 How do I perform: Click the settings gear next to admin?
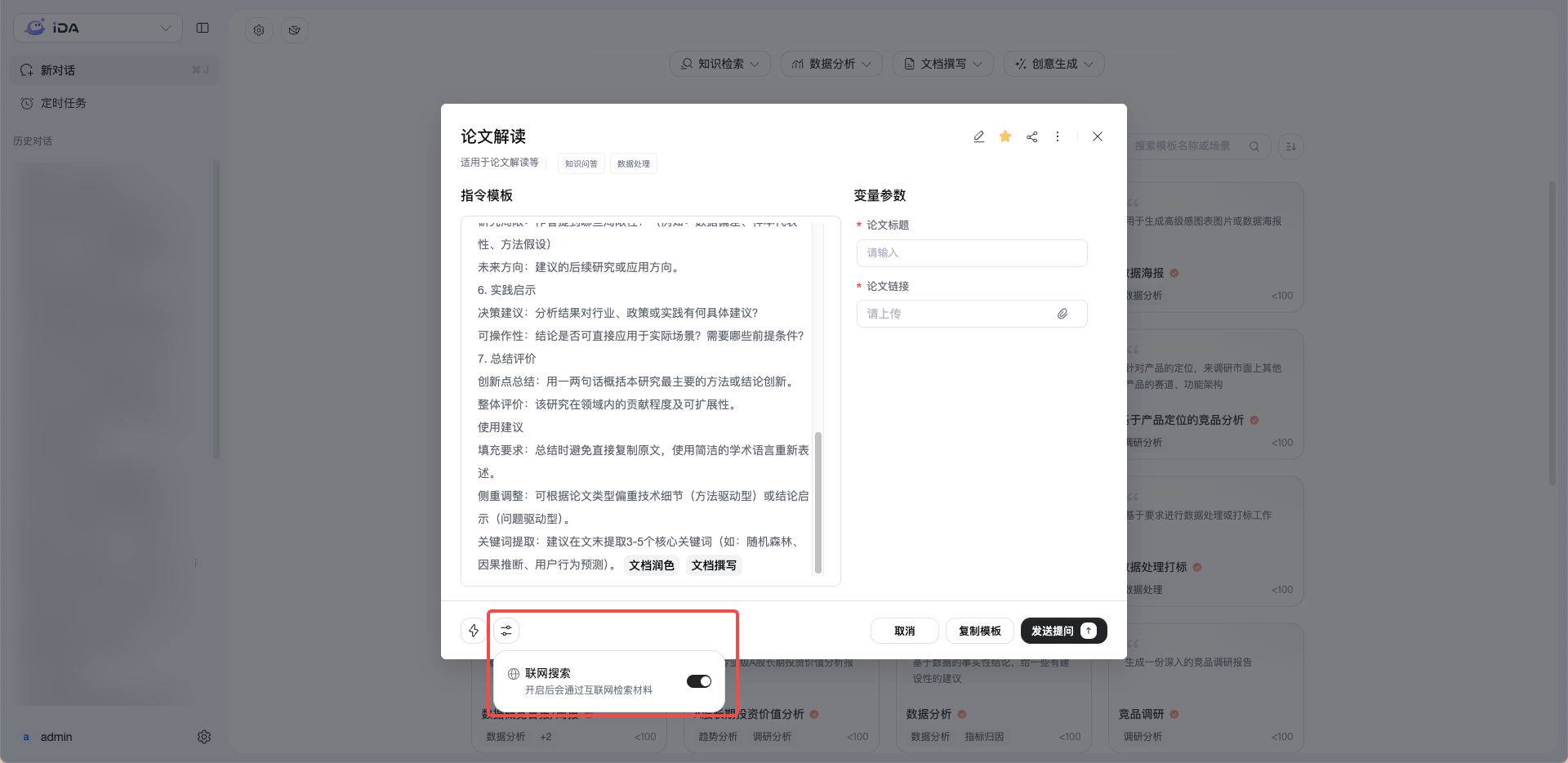pyautogui.click(x=204, y=737)
